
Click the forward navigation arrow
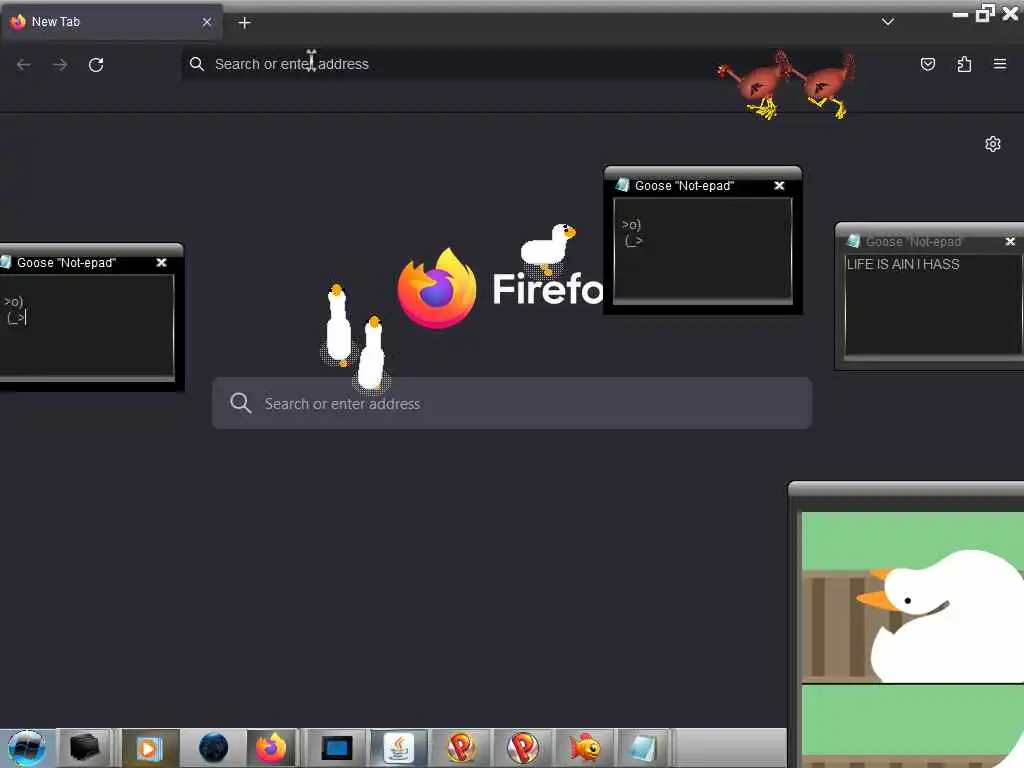(x=60, y=65)
